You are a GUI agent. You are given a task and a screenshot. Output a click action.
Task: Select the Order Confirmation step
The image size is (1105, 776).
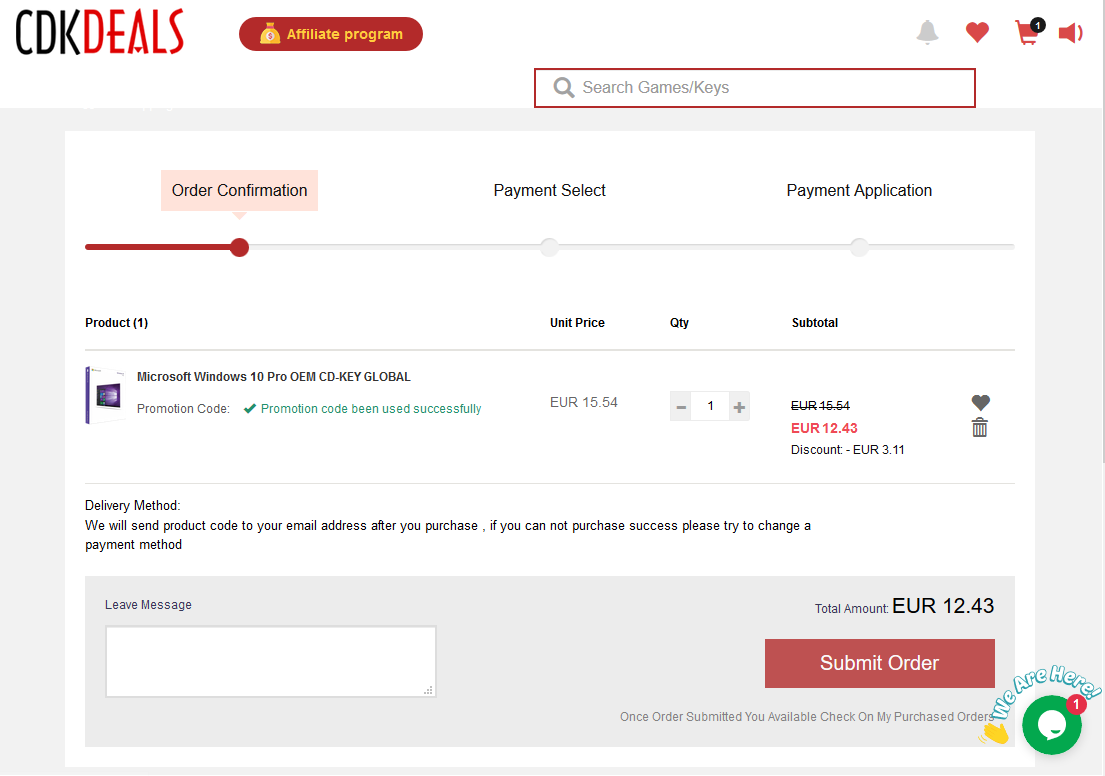[240, 190]
